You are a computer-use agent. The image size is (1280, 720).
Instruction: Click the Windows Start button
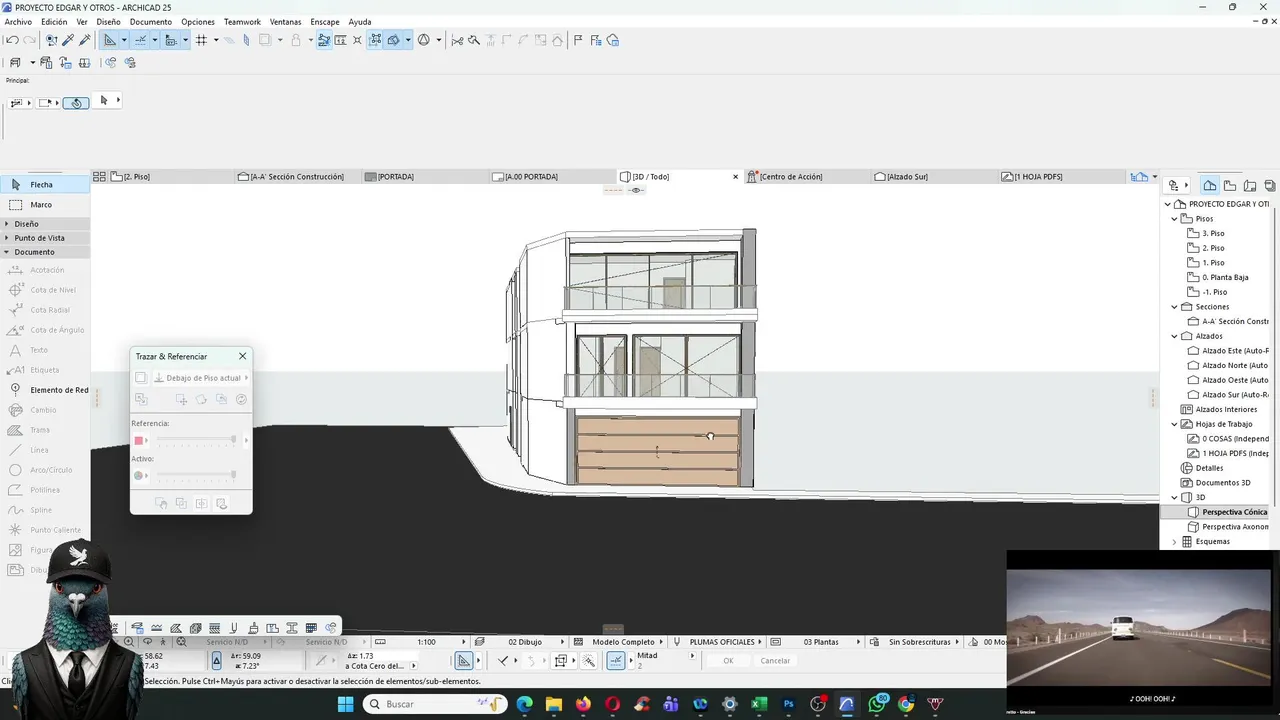(x=345, y=704)
